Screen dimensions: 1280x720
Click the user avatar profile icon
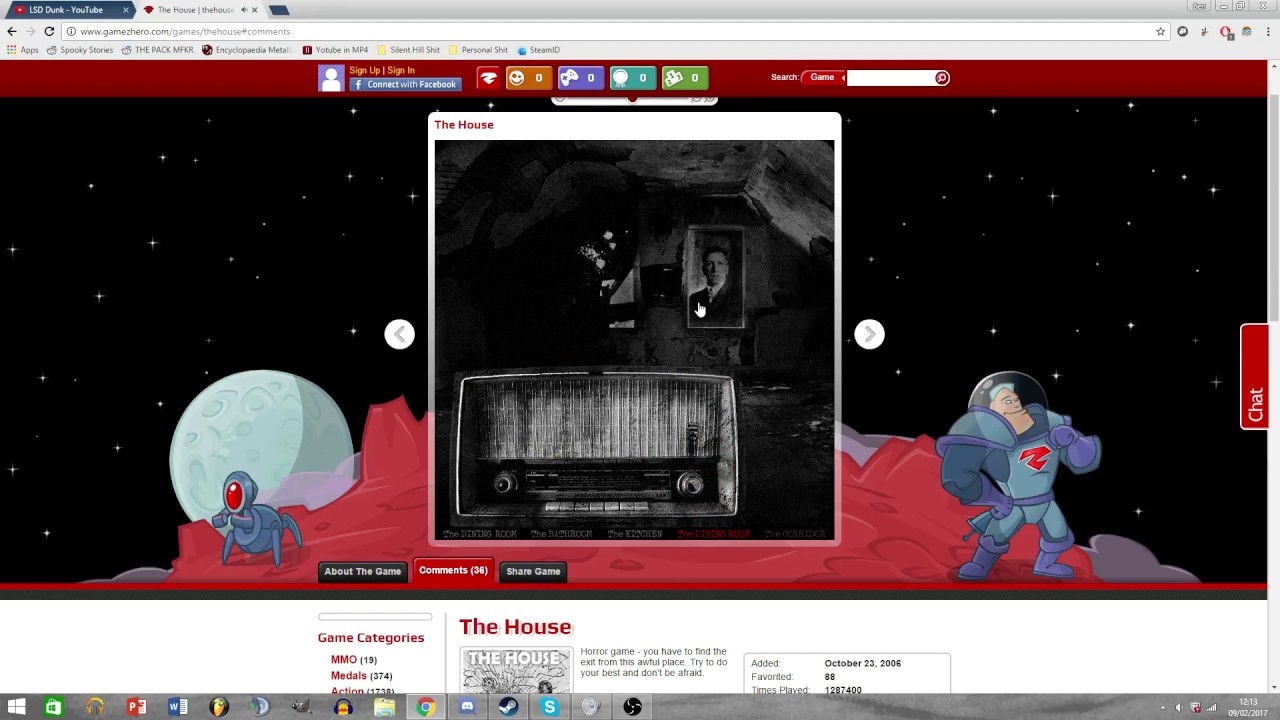tap(331, 78)
